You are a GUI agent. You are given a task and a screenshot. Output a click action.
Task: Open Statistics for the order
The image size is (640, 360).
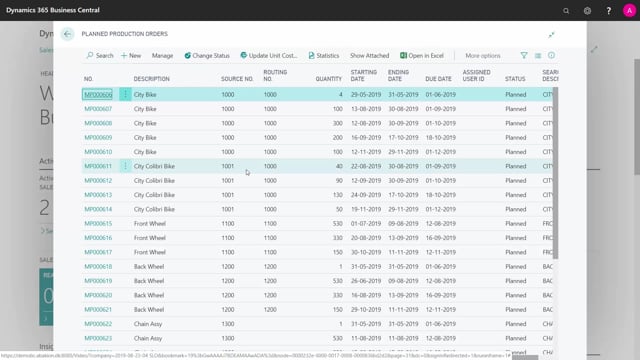pyautogui.click(x=324, y=56)
